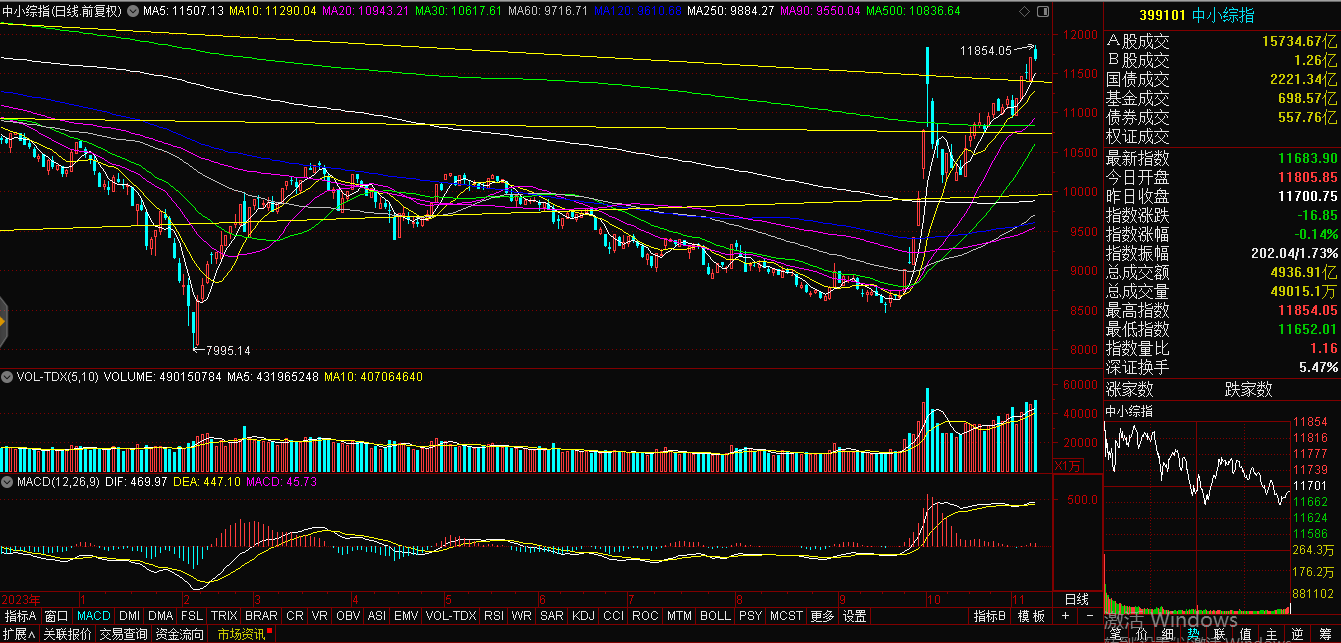Expand the VOL-TDX indicator options arrow

point(8,377)
